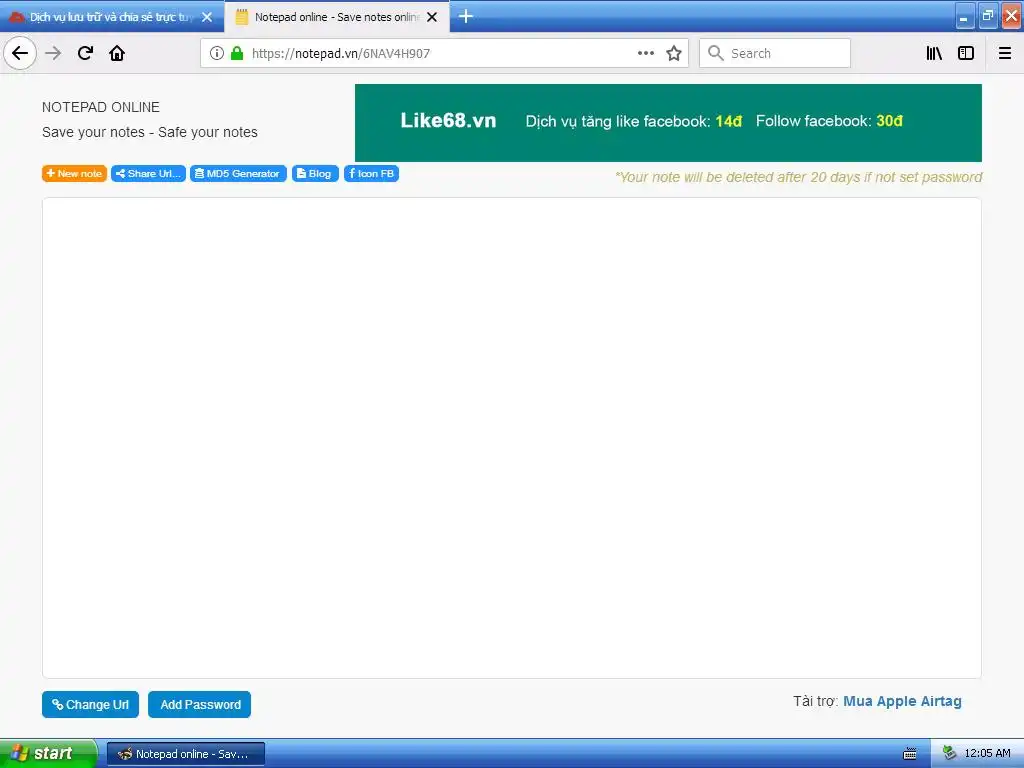Select the Notepad online tab
Viewport: 1024px width, 768px height.
point(336,17)
